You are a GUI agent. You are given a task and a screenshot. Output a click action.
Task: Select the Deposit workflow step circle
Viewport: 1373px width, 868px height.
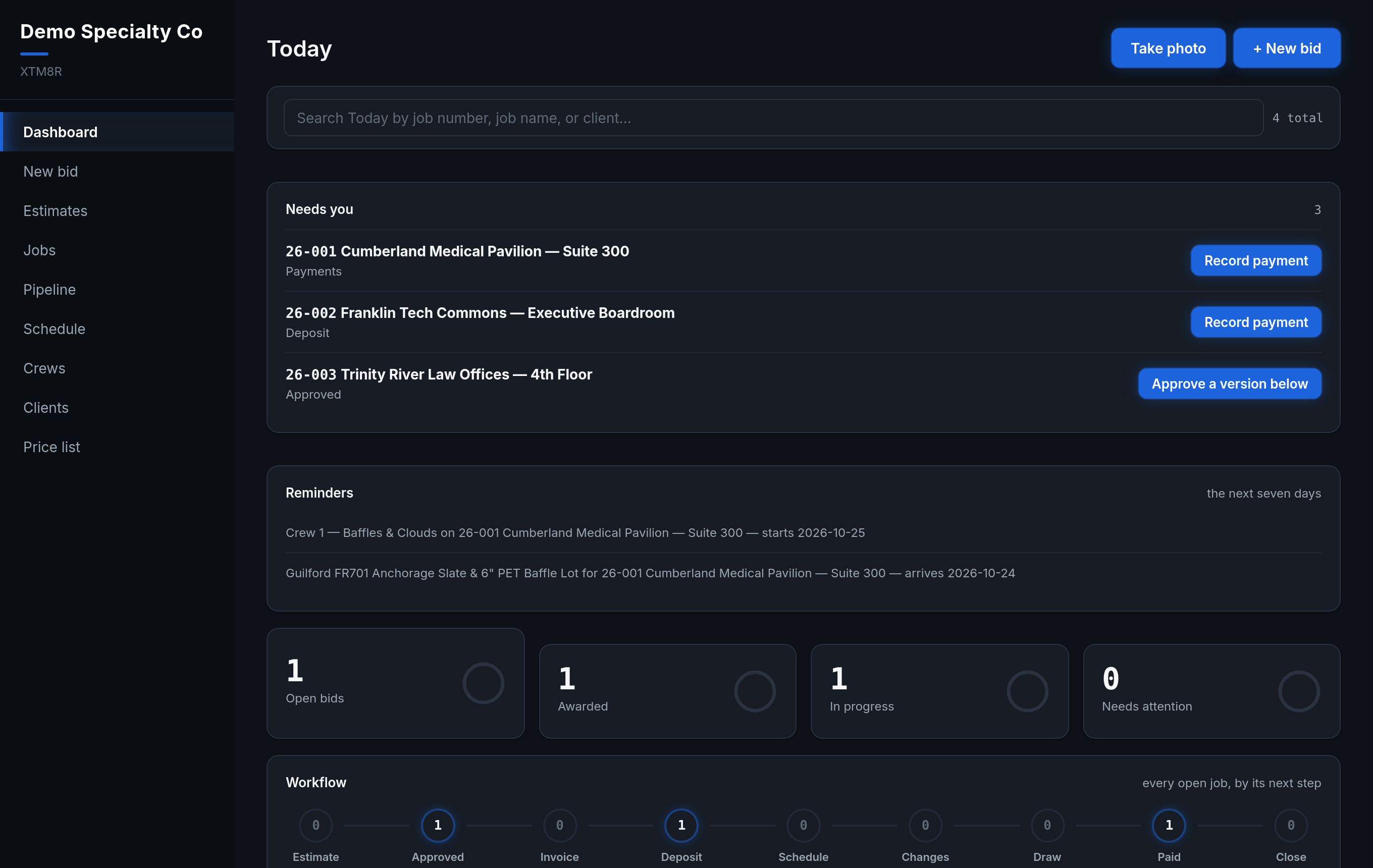(x=681, y=825)
